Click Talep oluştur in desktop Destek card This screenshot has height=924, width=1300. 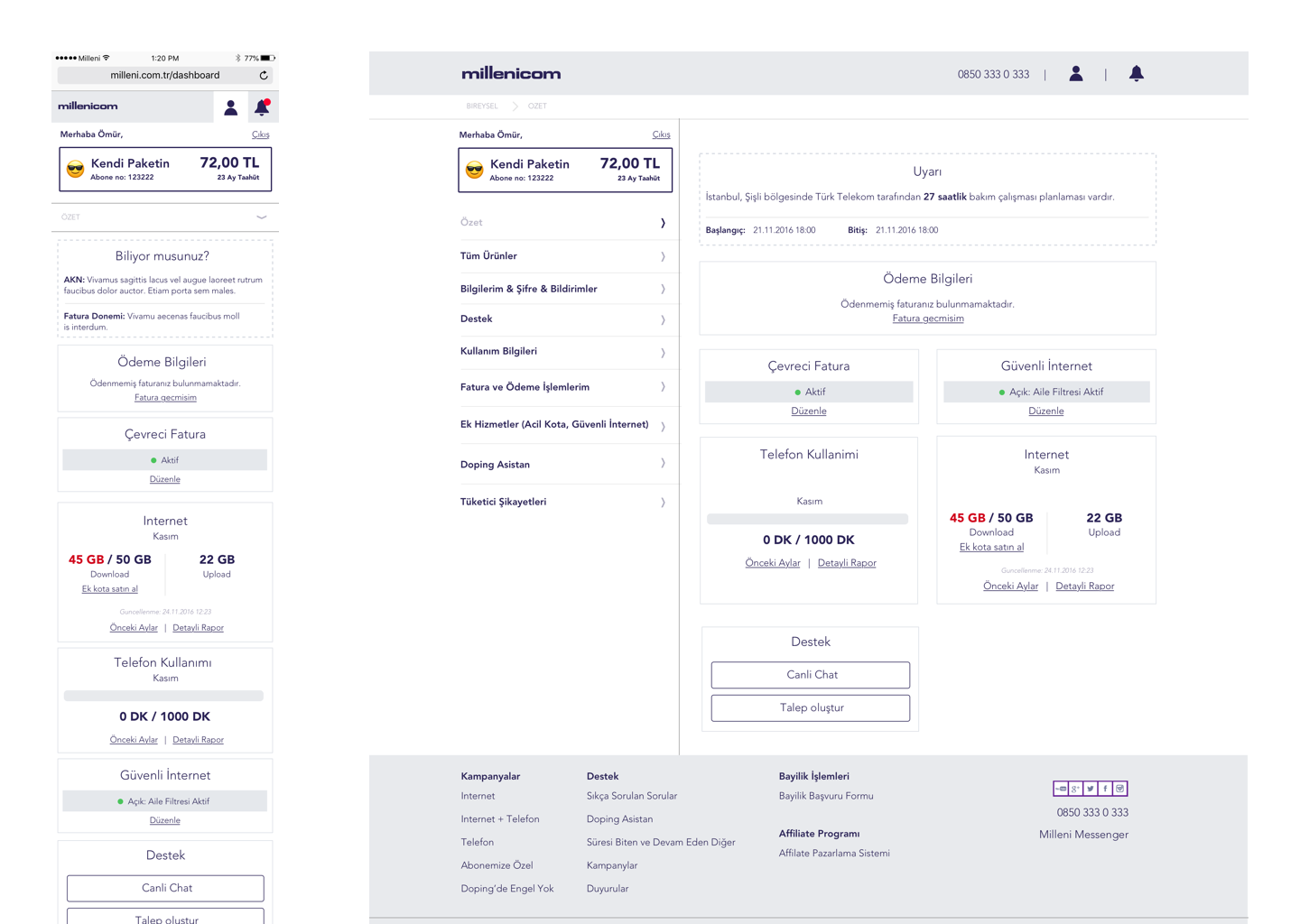[811, 708]
